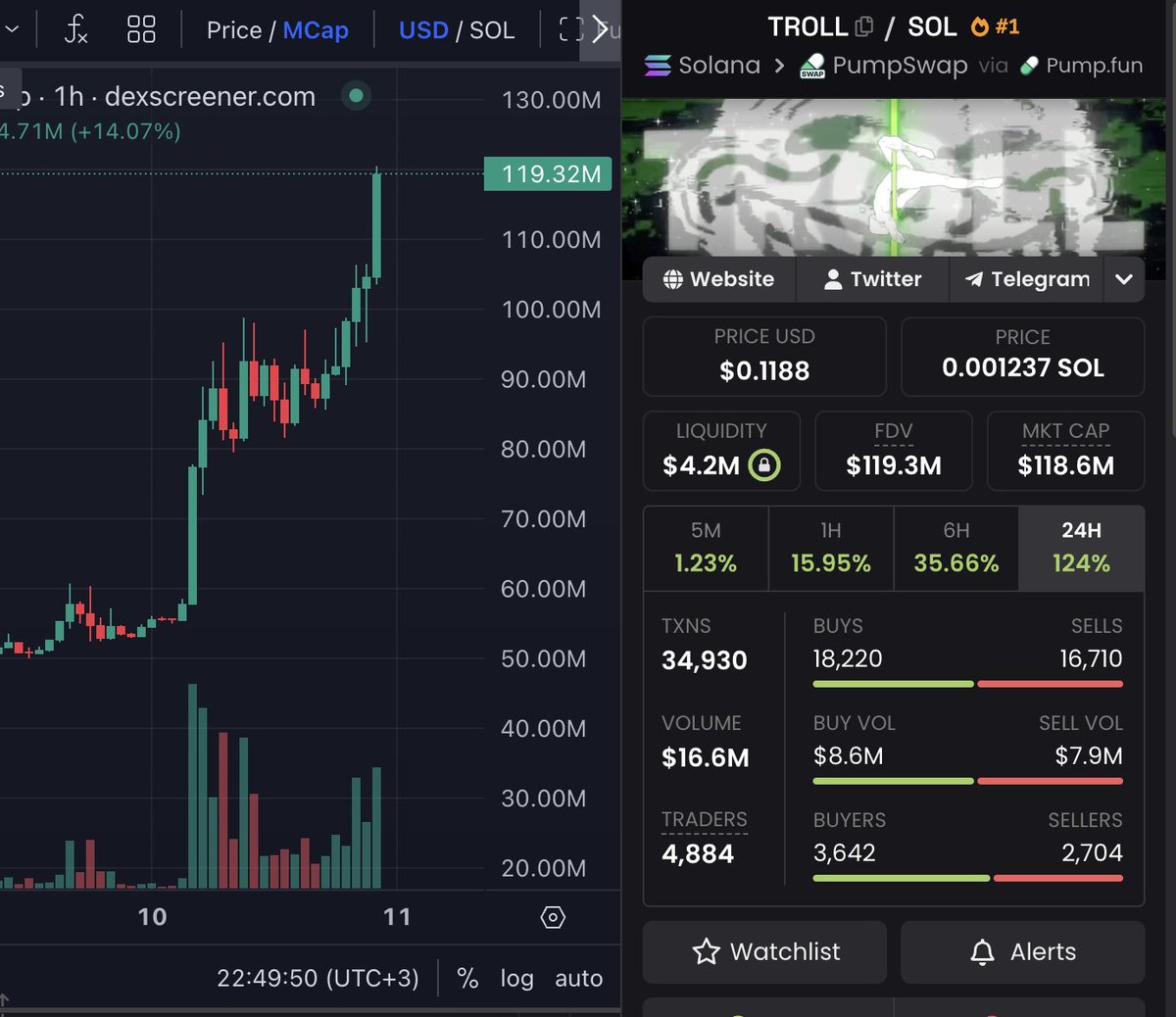The width and height of the screenshot is (1176, 1017).
Task: Collapse chart panel with right arrow
Action: pyautogui.click(x=600, y=30)
